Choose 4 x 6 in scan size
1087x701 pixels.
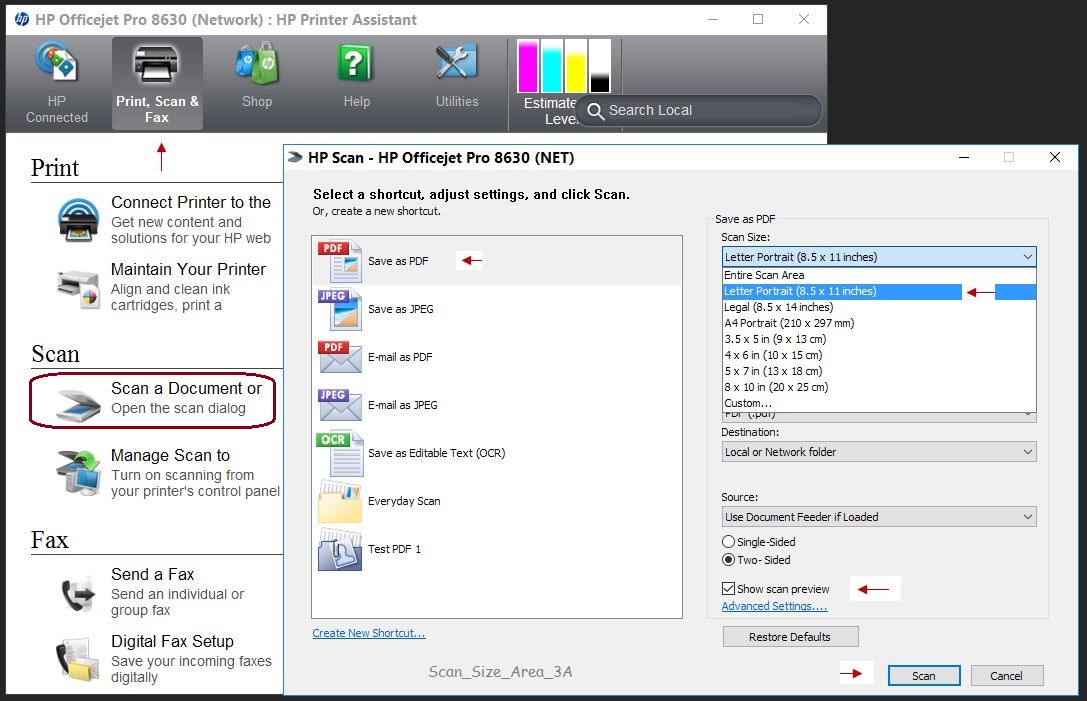tap(879, 355)
